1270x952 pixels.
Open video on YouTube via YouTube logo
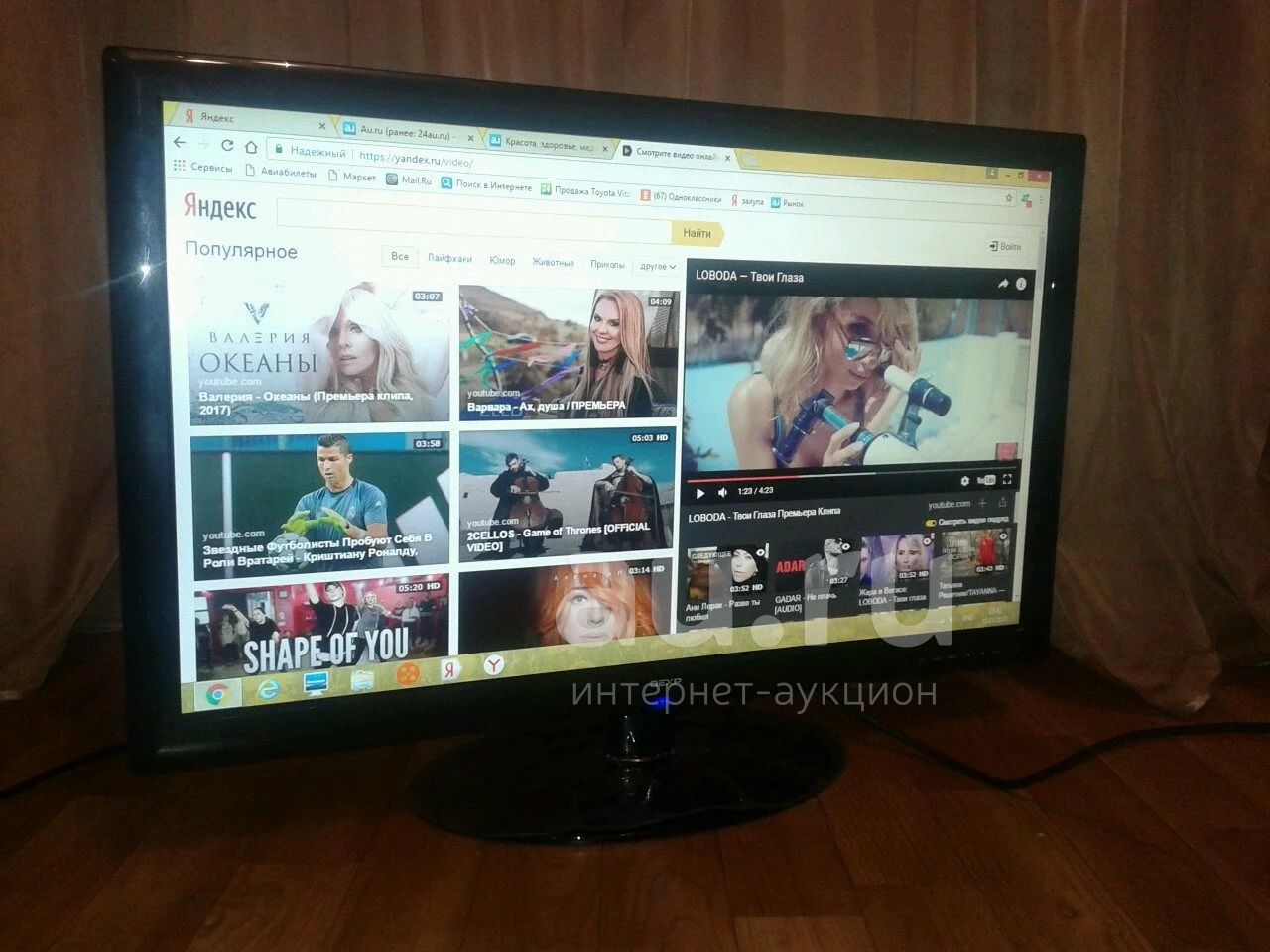[x=986, y=480]
